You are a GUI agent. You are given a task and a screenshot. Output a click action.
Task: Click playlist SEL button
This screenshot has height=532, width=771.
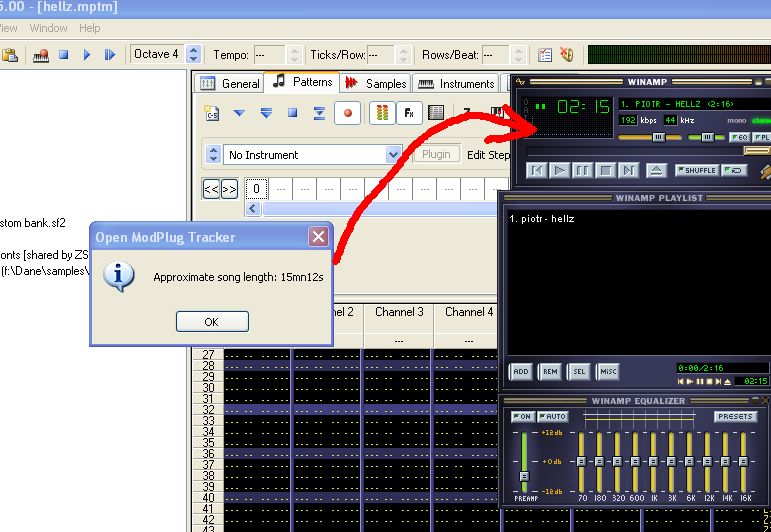(579, 372)
